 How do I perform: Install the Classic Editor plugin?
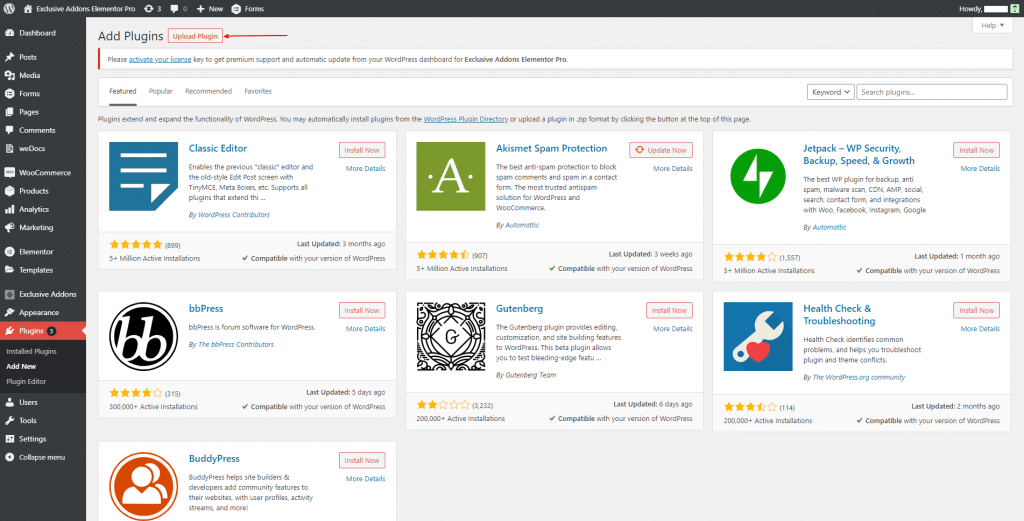point(362,150)
